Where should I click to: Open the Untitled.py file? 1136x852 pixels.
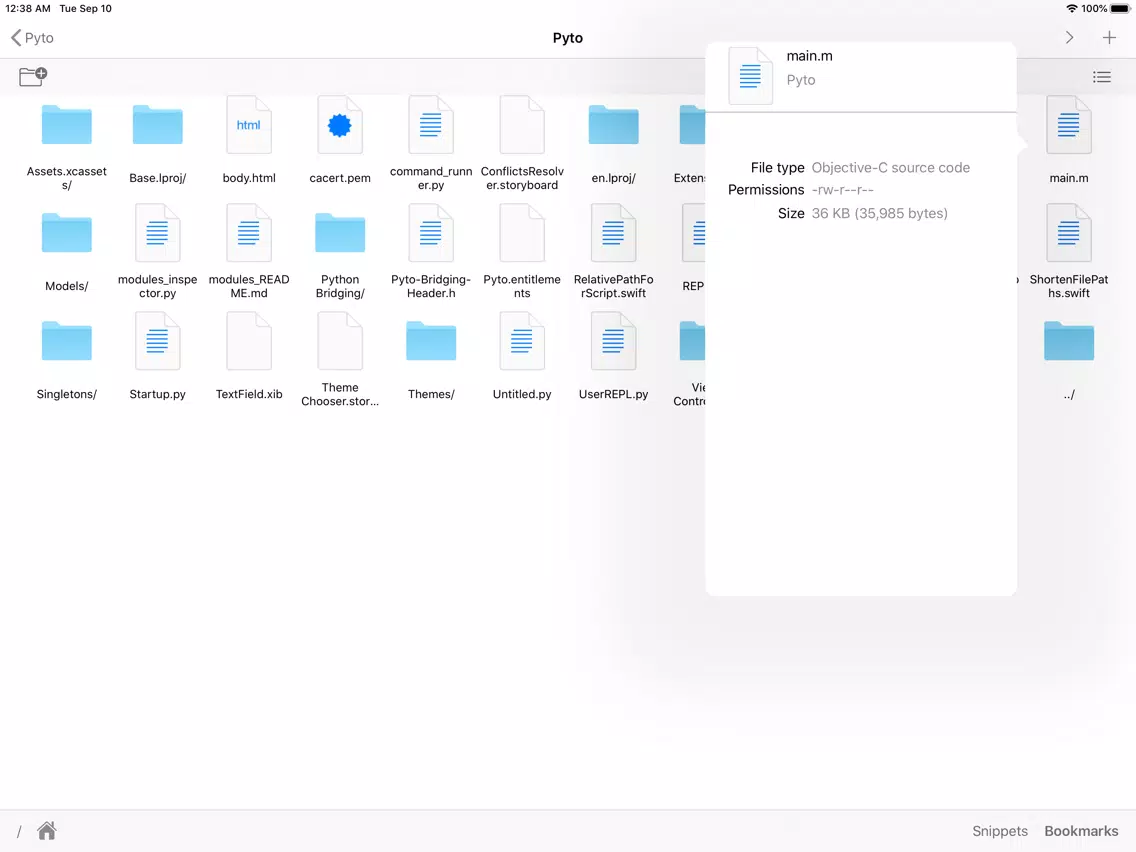pyautogui.click(x=522, y=341)
